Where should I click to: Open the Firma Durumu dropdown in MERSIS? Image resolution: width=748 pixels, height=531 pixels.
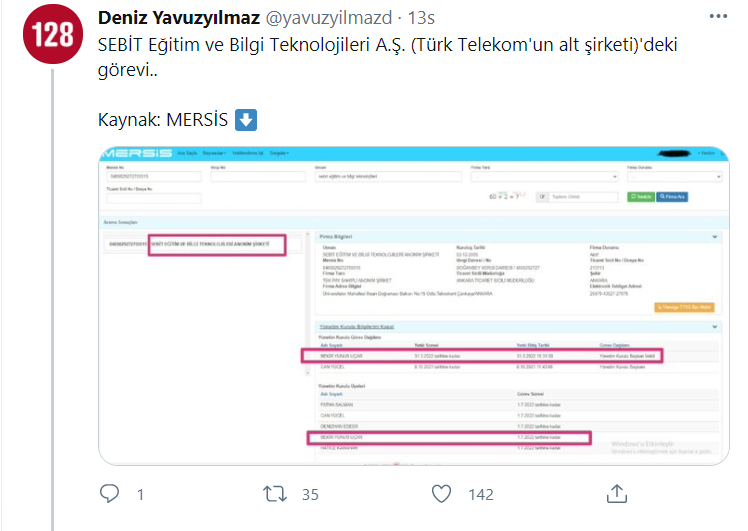pyautogui.click(x=674, y=177)
